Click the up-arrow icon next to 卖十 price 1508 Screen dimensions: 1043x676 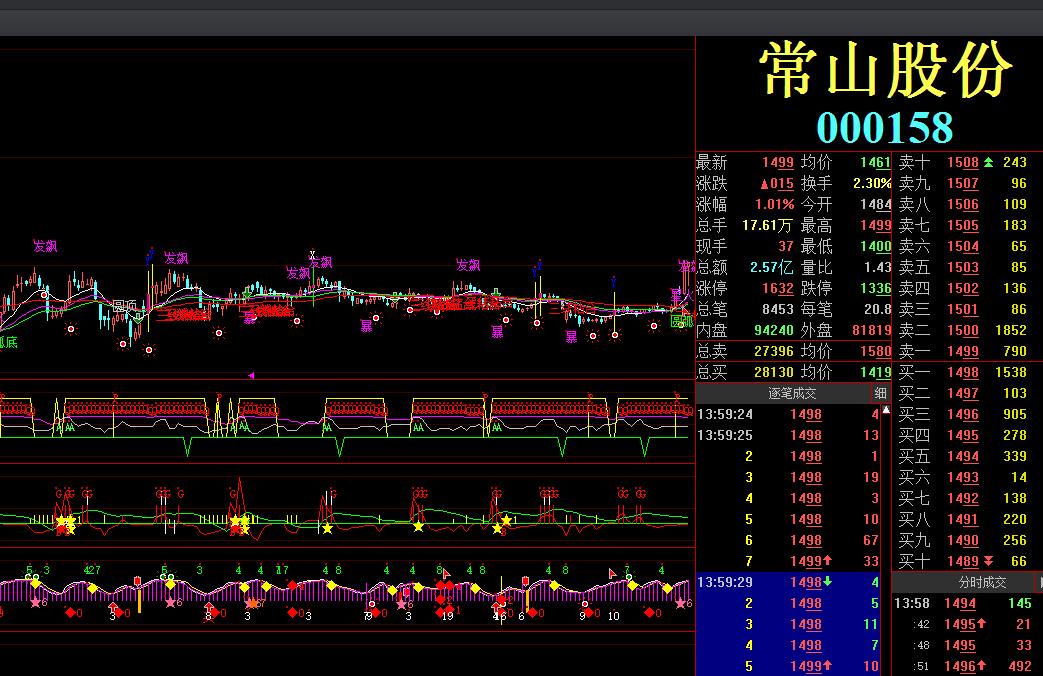(988, 162)
